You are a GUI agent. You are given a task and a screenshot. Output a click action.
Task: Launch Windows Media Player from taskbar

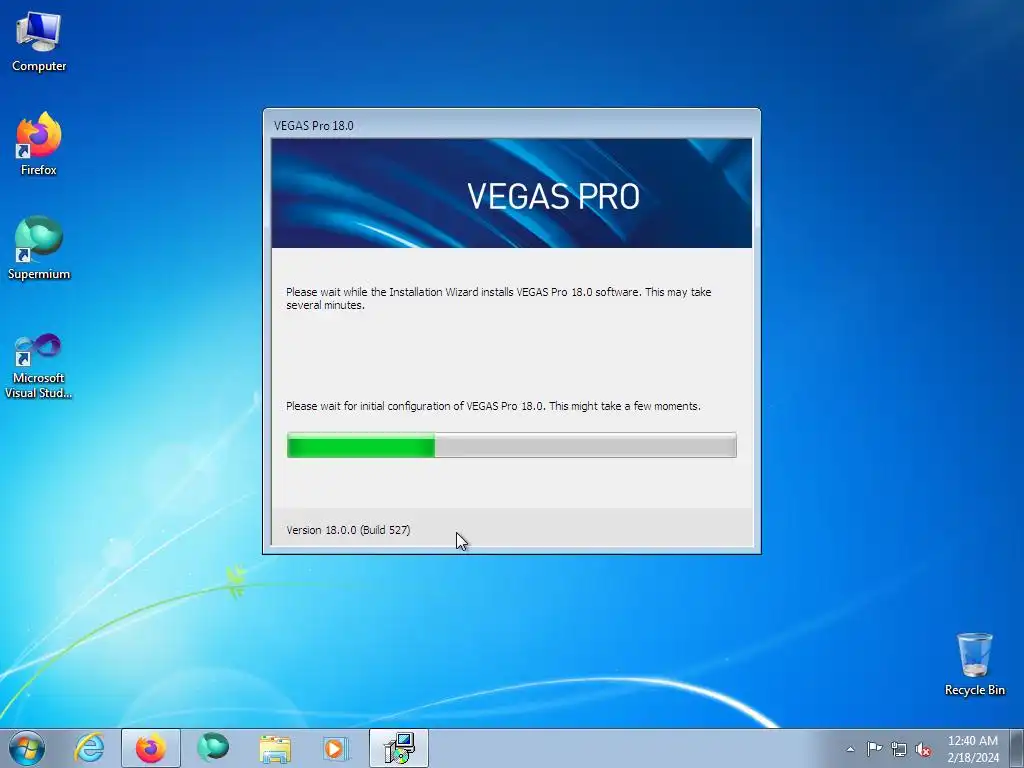tap(336, 748)
